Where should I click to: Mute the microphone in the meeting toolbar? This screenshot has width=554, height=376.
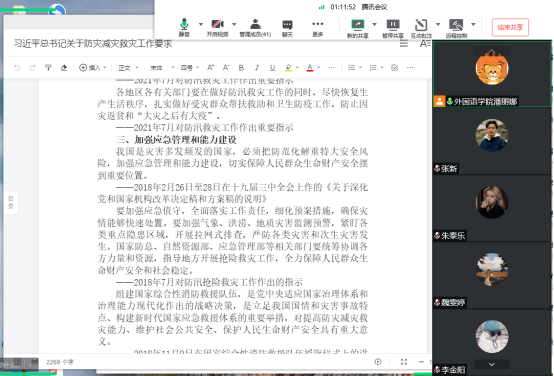184,28
